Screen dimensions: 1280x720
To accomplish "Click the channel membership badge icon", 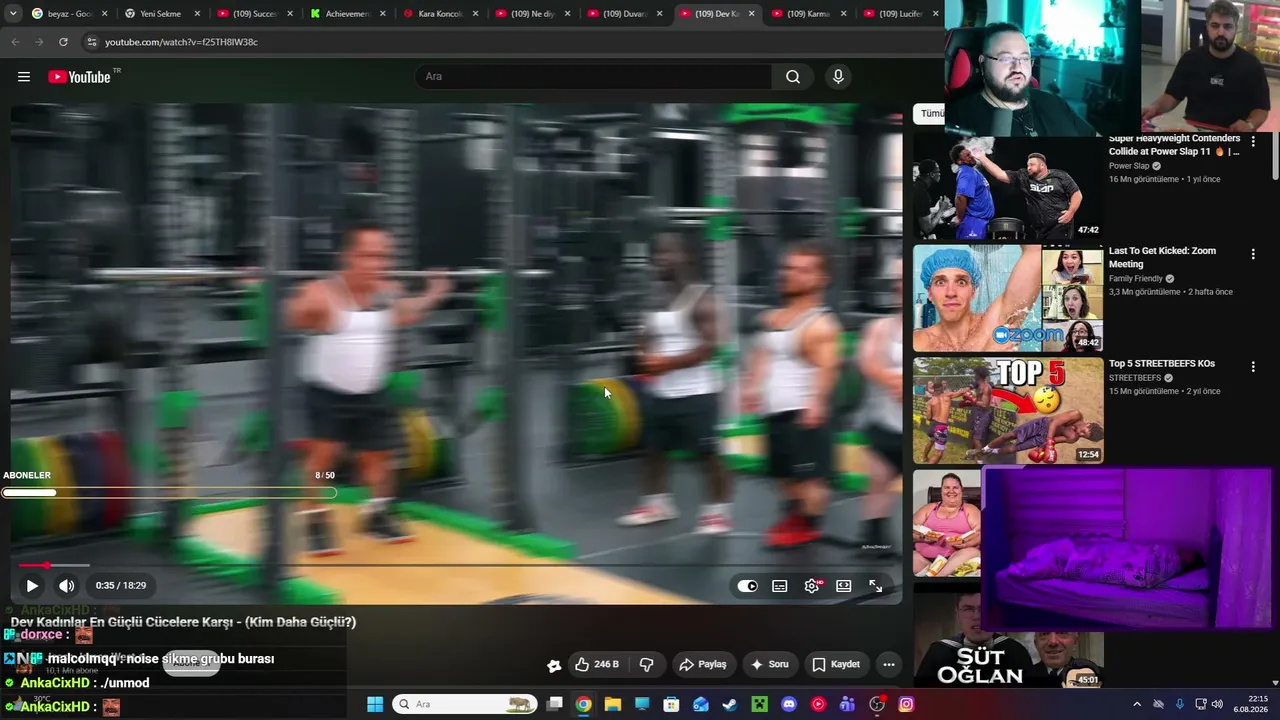I will [x=554, y=665].
